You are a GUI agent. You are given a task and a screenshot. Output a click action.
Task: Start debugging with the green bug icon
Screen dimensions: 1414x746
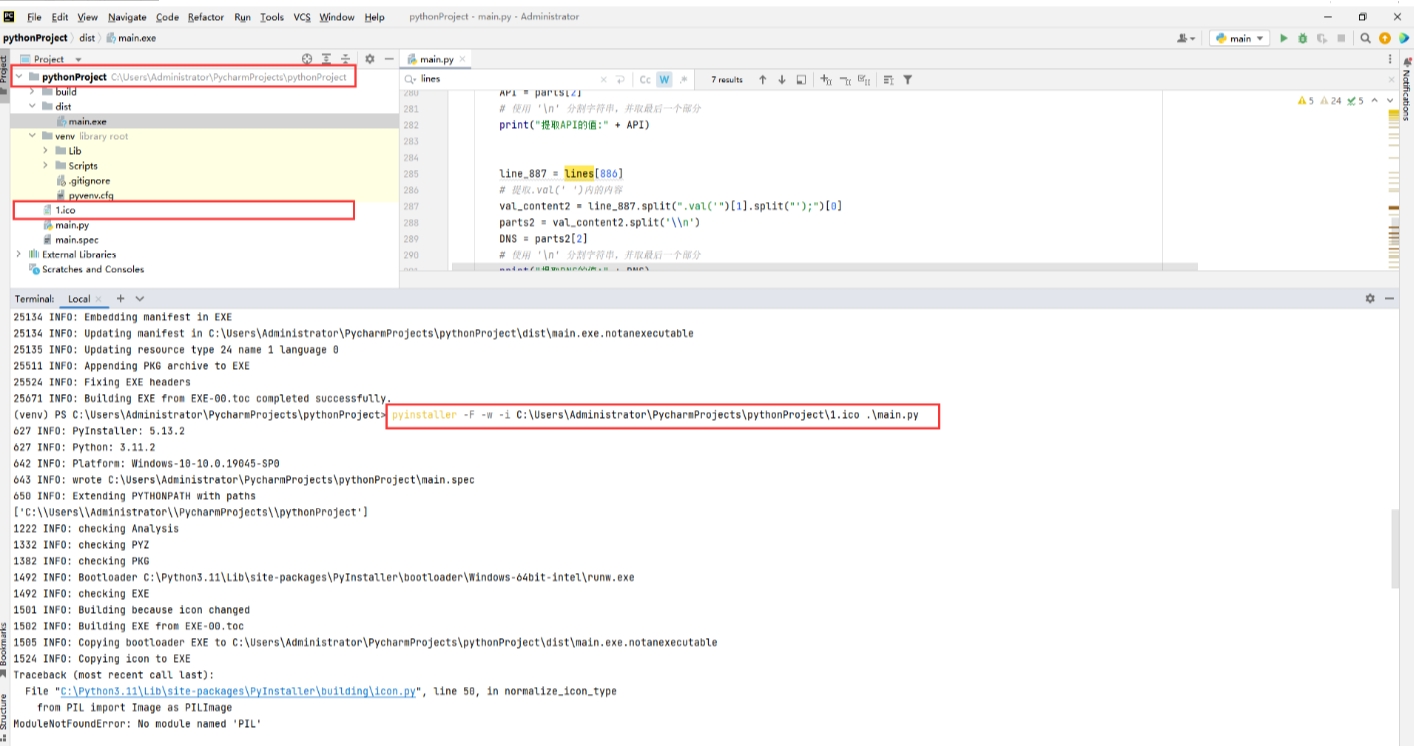(1302, 38)
